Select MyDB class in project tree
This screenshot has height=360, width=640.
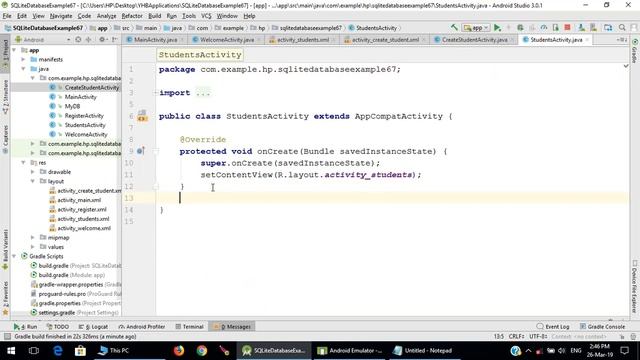72,106
